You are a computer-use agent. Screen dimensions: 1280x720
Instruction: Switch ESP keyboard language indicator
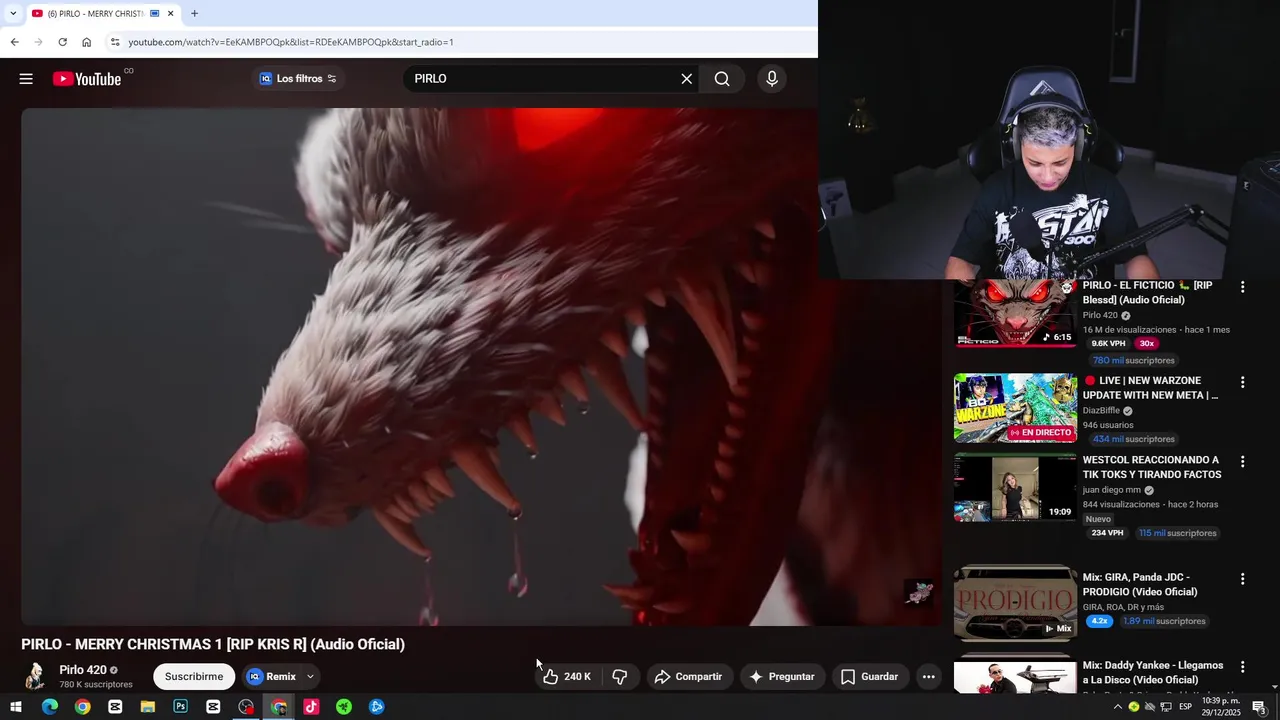coord(1185,707)
